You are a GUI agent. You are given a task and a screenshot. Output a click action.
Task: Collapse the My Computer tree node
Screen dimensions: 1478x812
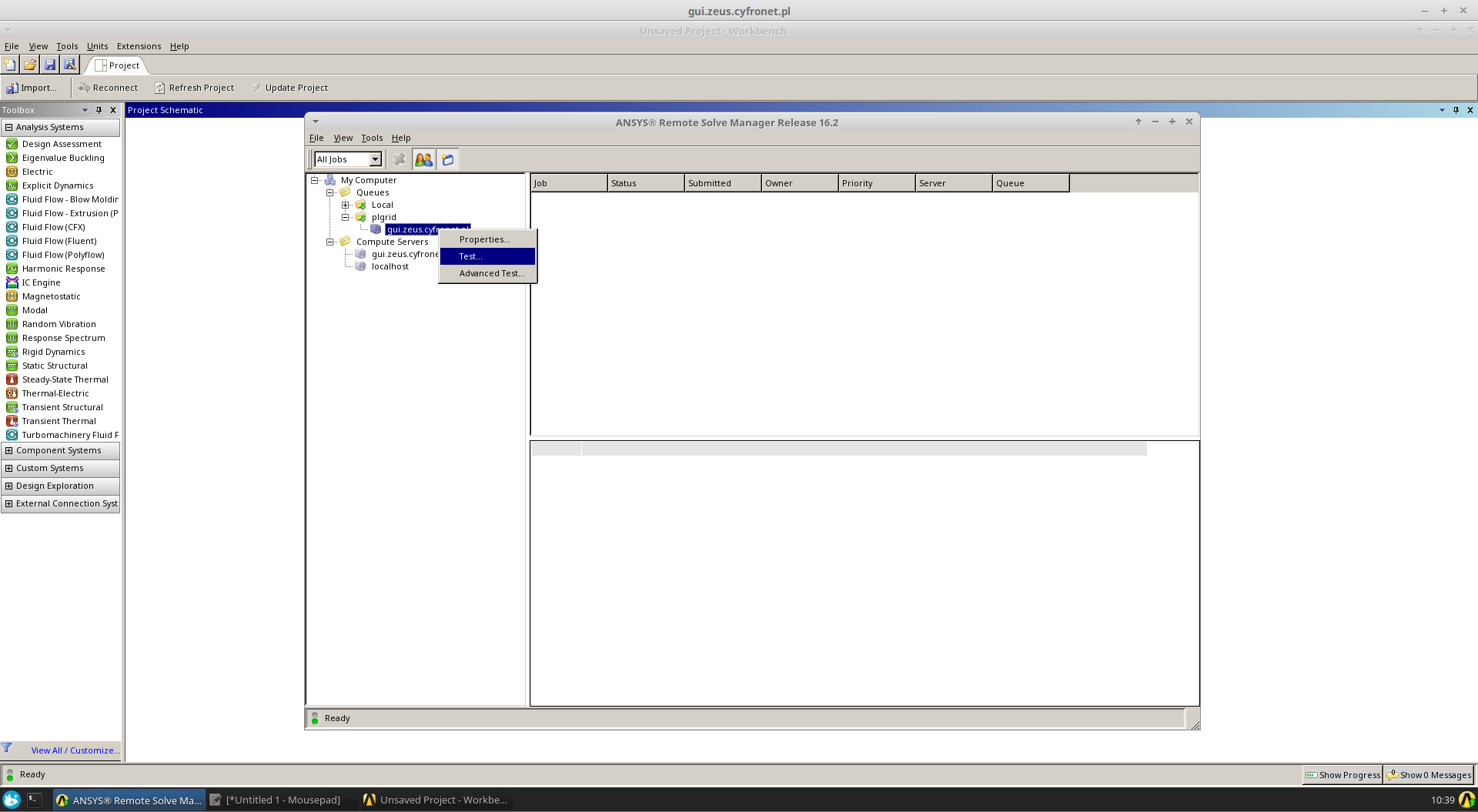[x=314, y=180]
